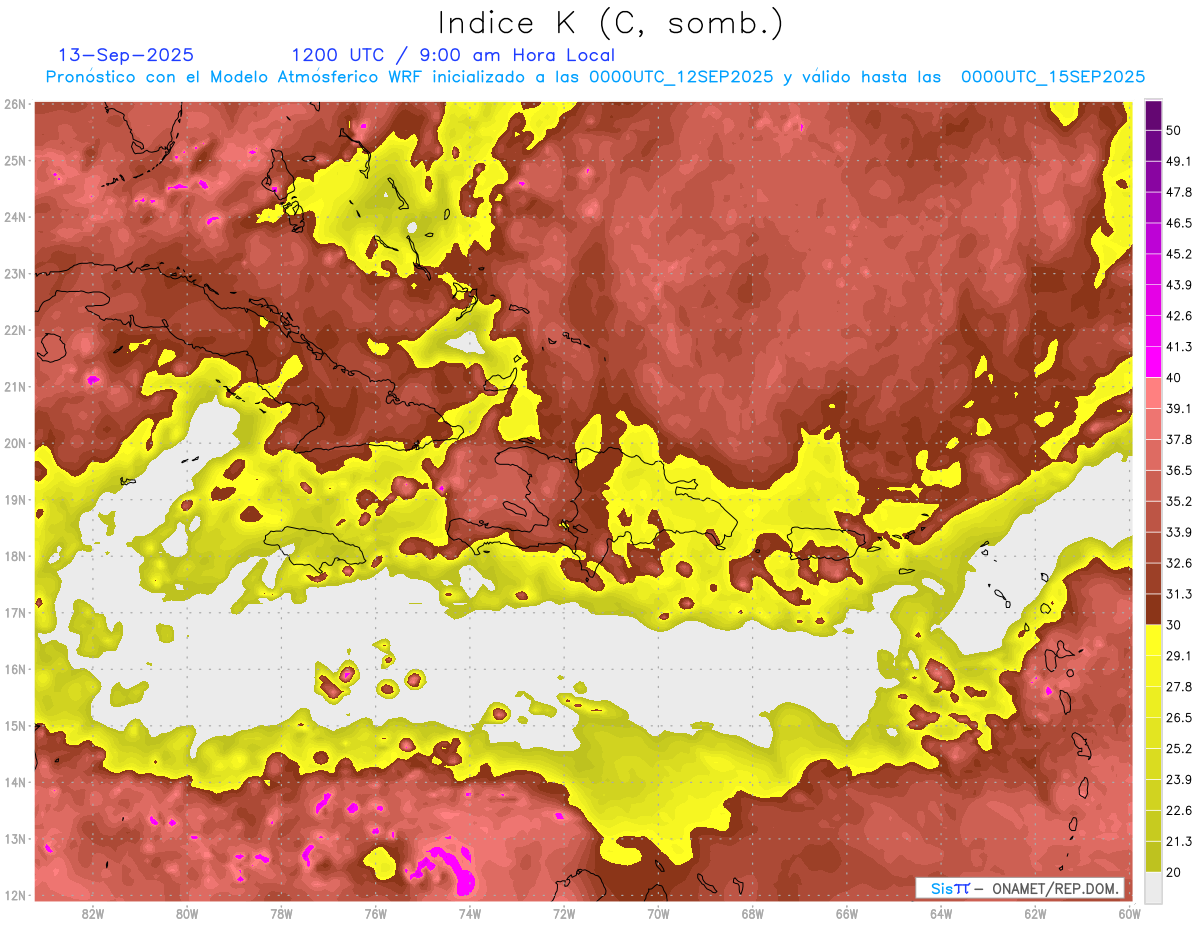Viewport: 1200px width, 927px height.
Task: Click the longitude label "62W"
Action: 1035,913
